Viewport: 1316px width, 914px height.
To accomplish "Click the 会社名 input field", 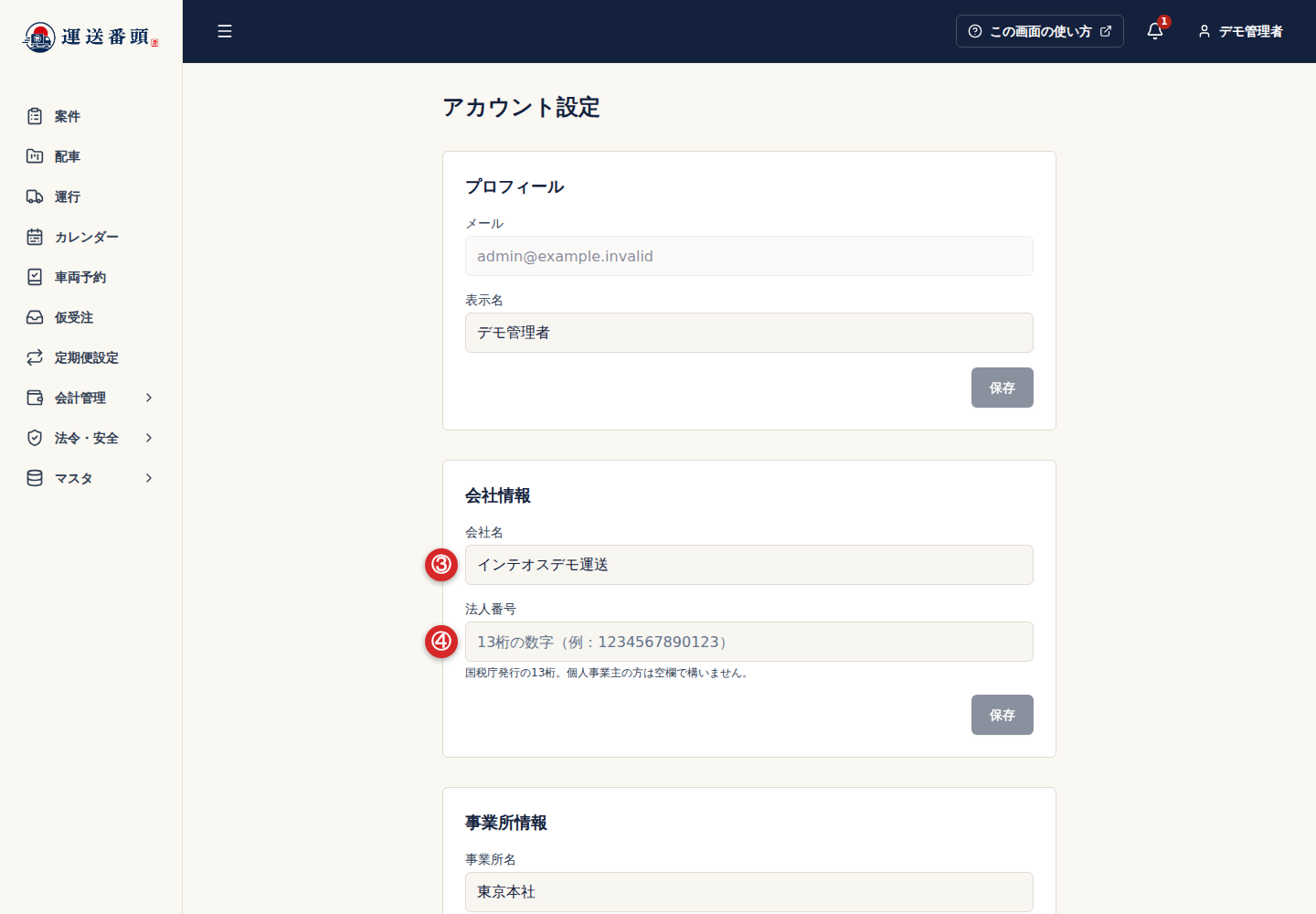I will point(749,565).
